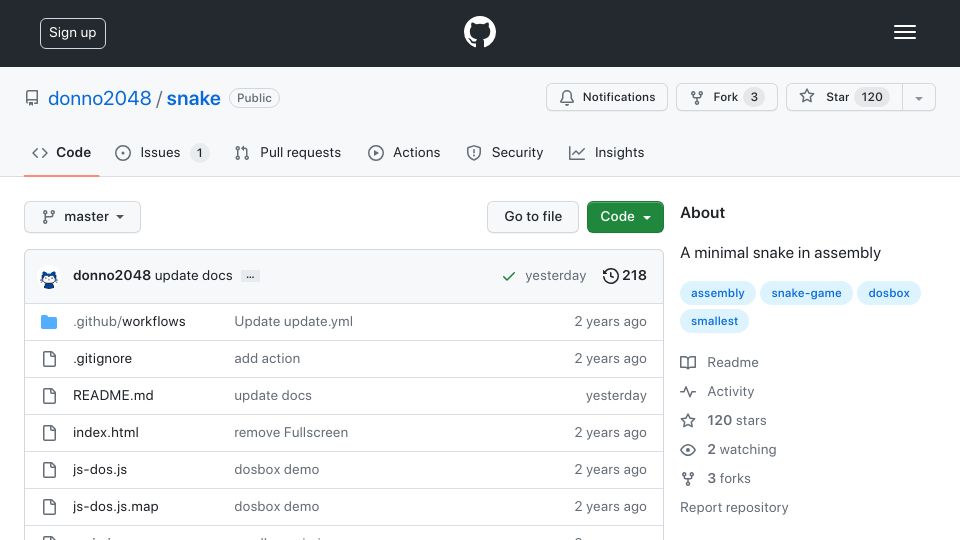Click the js-dos.js file icon

click(50, 470)
